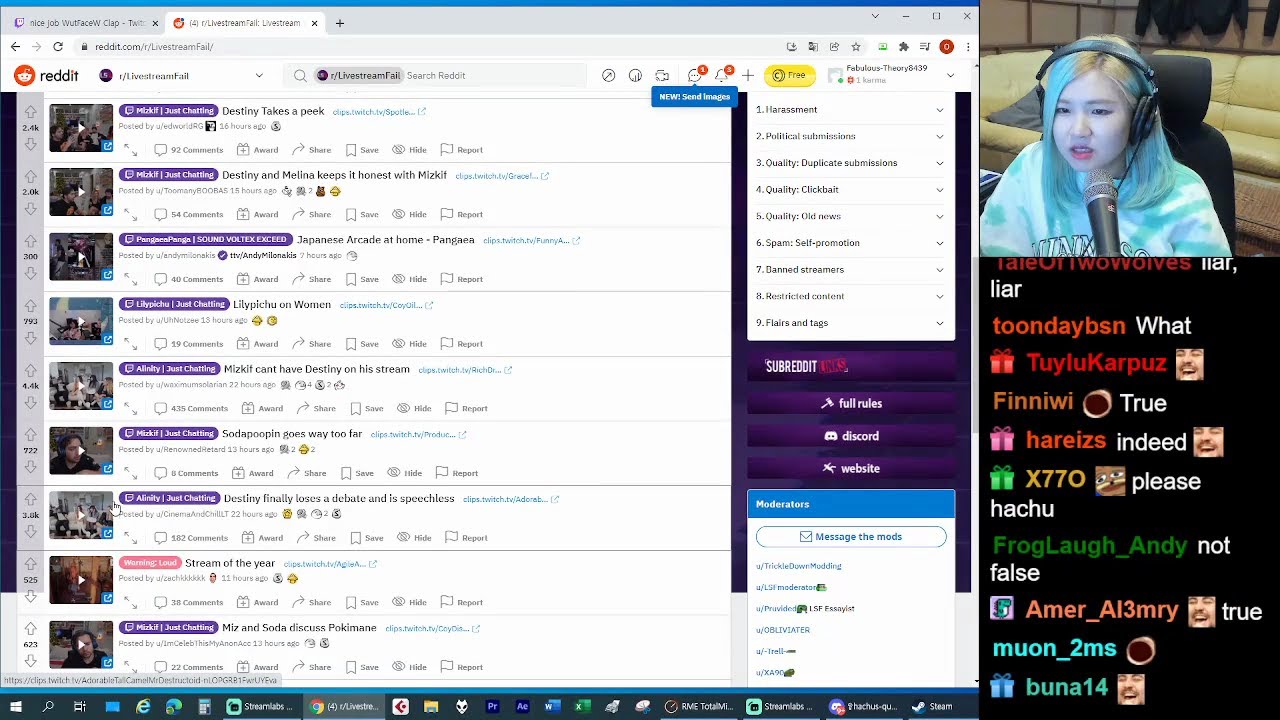
Task: Open Reddit chat icon with notification badge
Action: 696,76
